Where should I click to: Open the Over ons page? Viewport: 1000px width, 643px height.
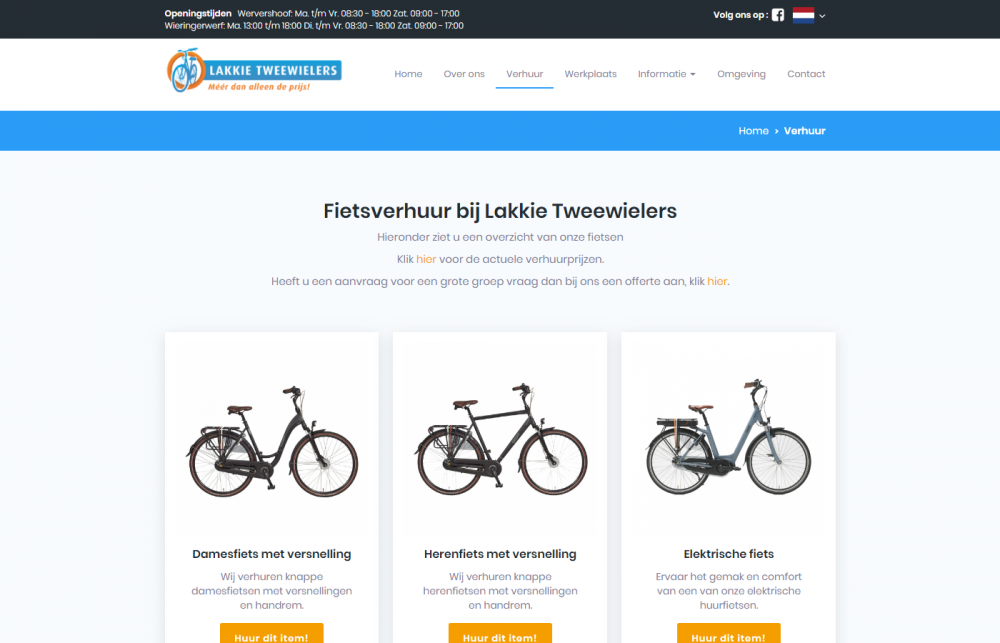tap(464, 74)
